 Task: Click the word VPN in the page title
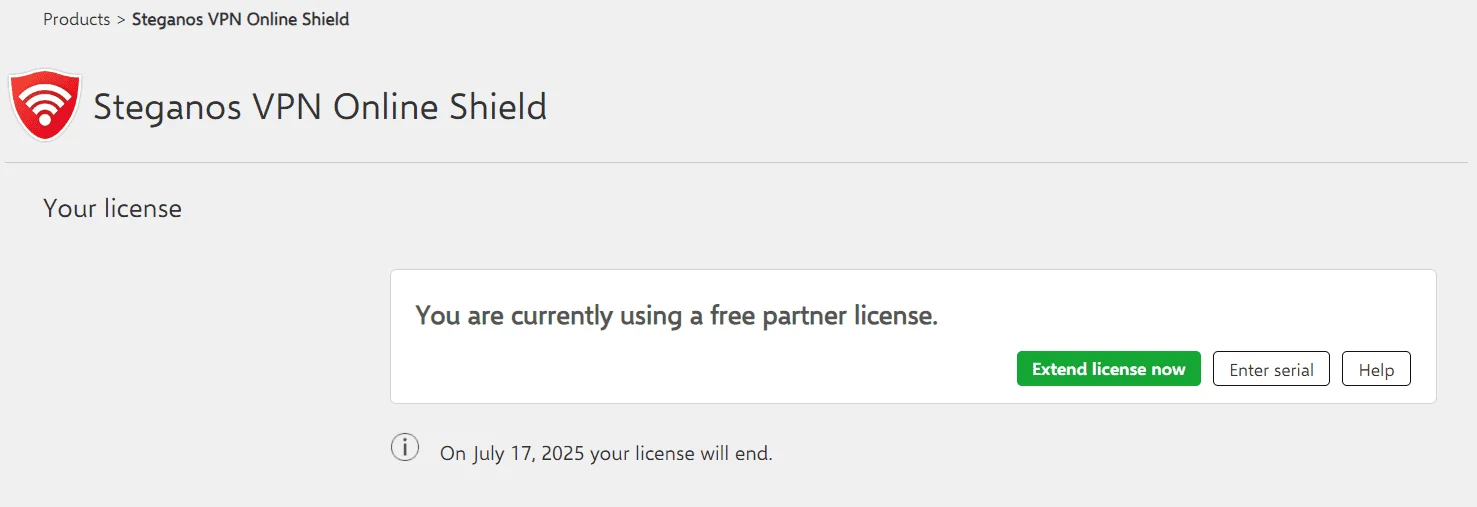(x=288, y=106)
